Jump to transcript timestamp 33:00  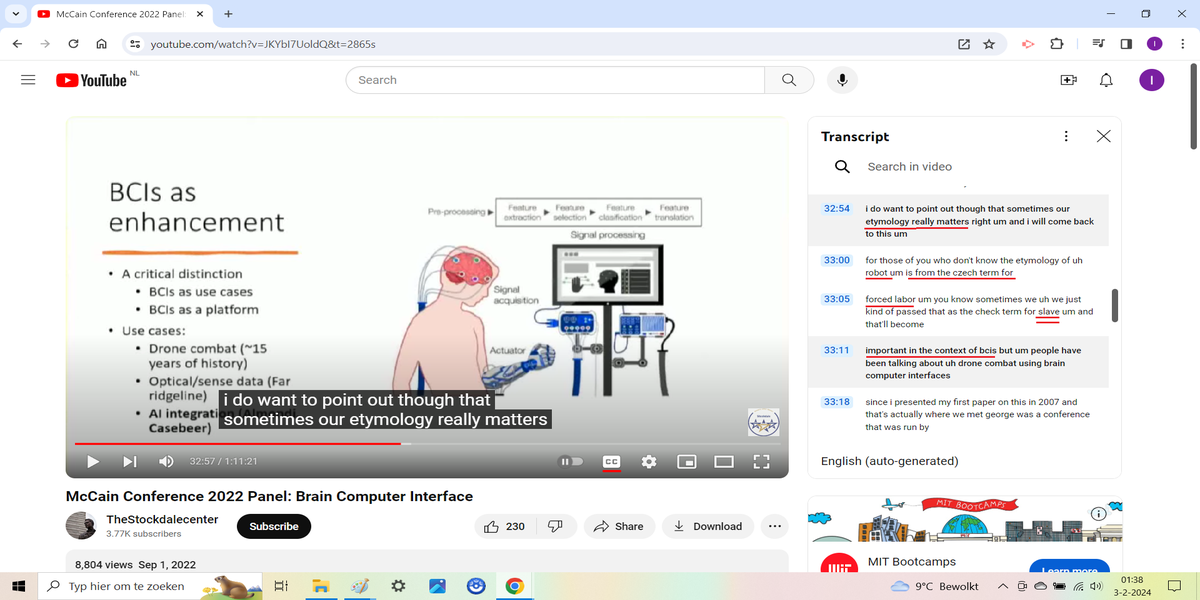coord(837,260)
